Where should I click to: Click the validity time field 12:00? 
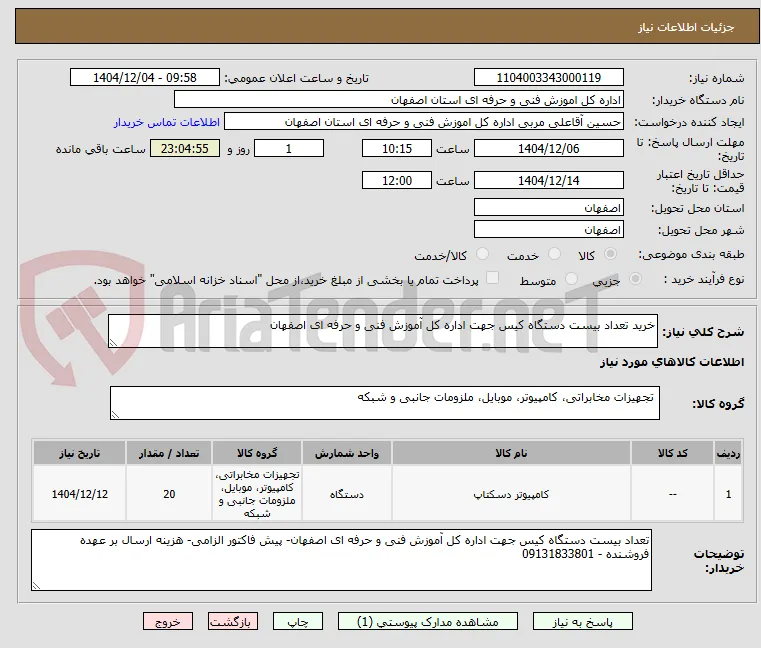(397, 181)
